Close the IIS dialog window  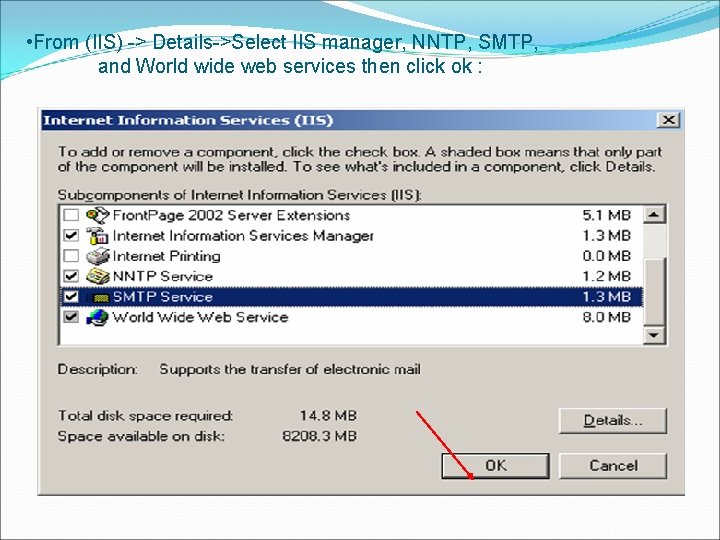(668, 120)
